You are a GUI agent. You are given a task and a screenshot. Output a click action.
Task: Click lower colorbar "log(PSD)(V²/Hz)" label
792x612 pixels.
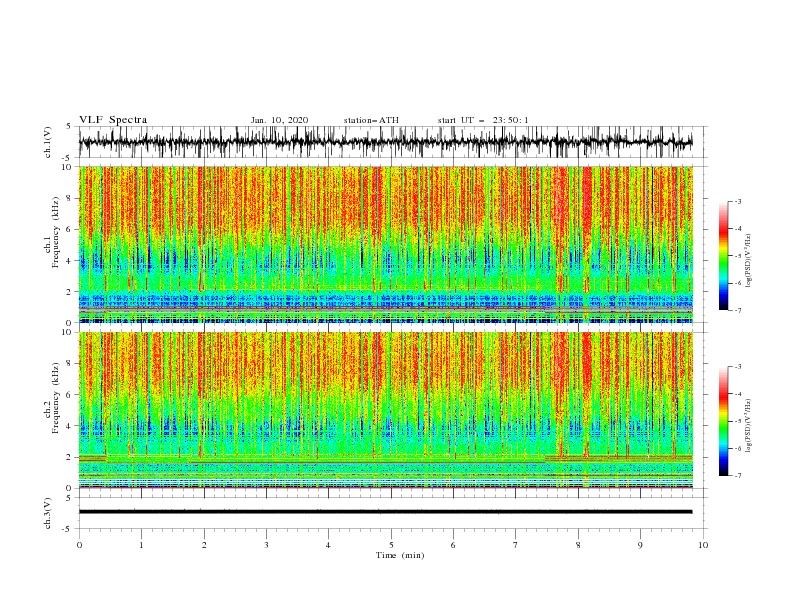pyautogui.click(x=749, y=425)
